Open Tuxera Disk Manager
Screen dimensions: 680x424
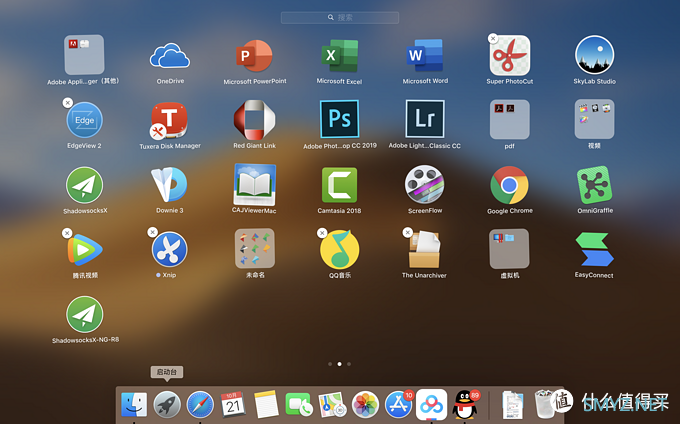pyautogui.click(x=169, y=120)
